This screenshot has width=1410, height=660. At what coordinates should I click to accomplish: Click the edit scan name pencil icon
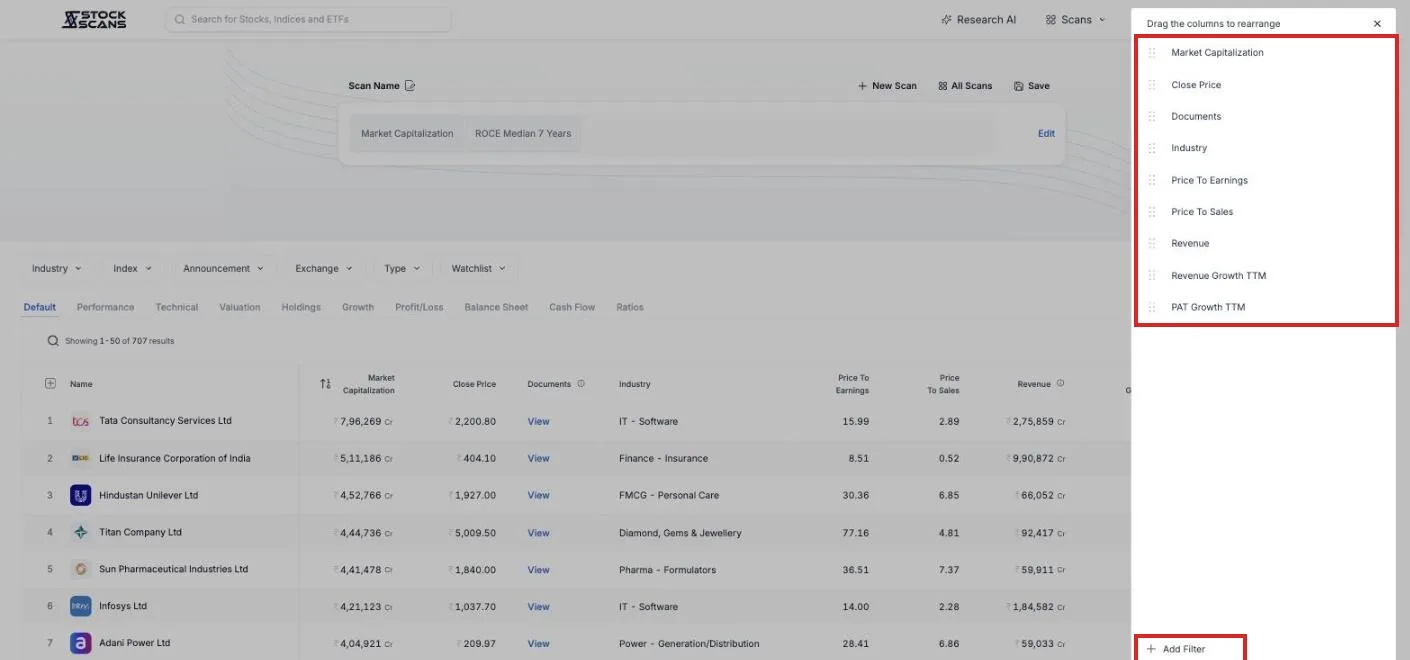coord(410,86)
